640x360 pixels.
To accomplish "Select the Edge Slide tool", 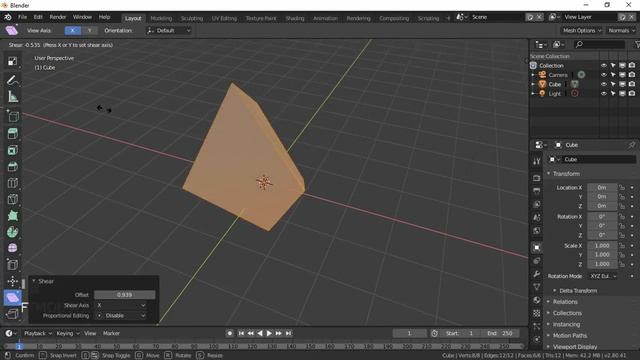I will coord(13,264).
